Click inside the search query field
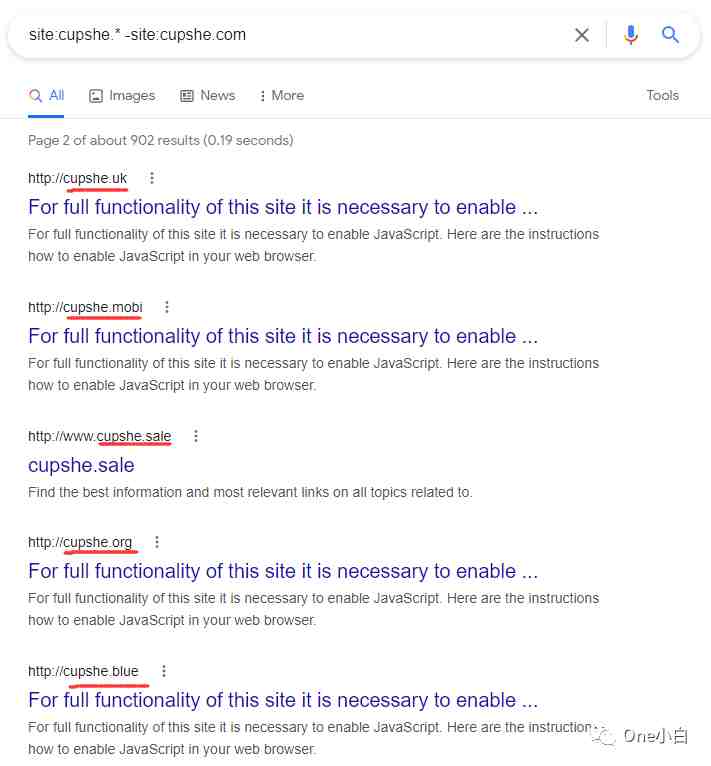The height and width of the screenshot is (766, 711). pyautogui.click(x=293, y=35)
